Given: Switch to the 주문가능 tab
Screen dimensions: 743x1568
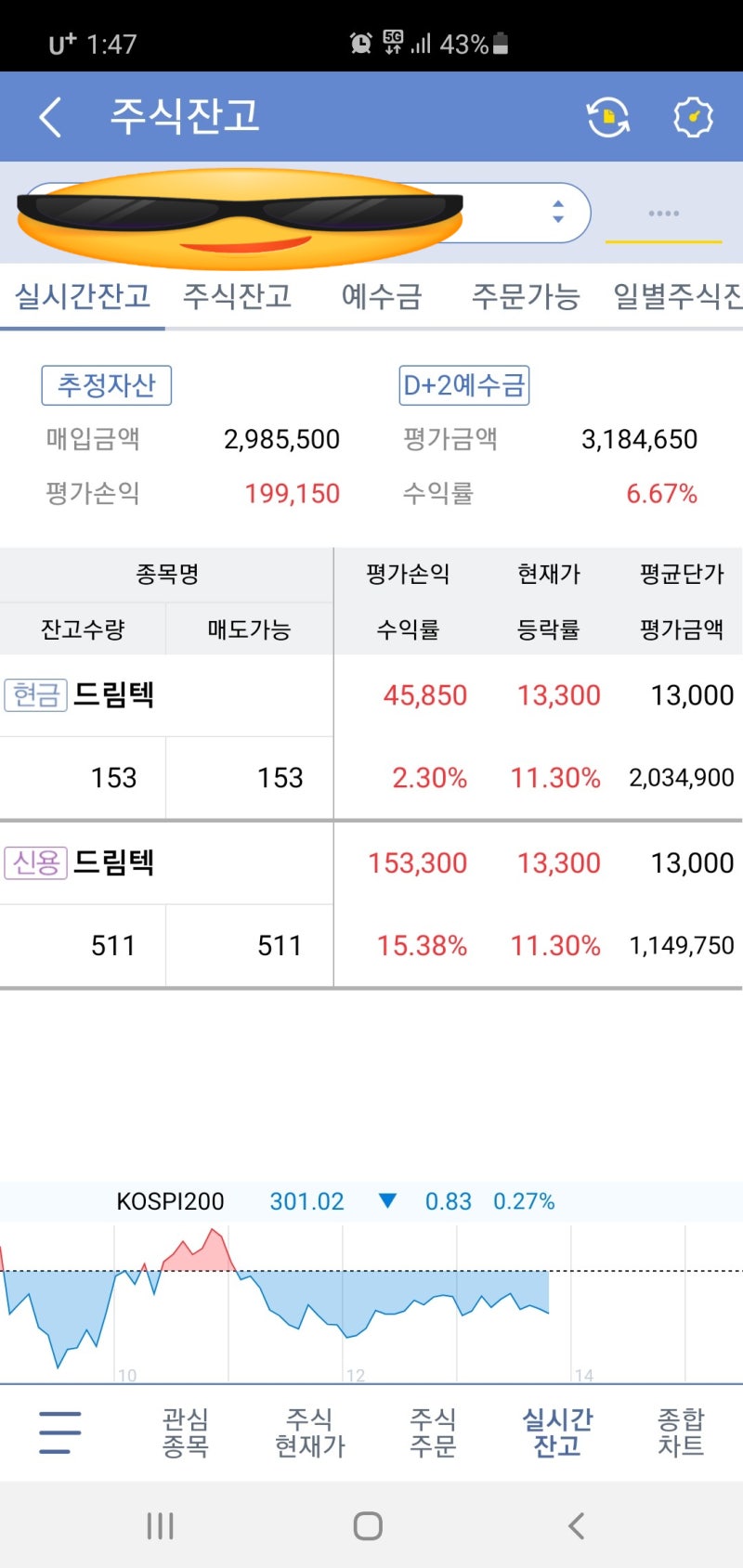Looking at the screenshot, I should pyautogui.click(x=527, y=297).
